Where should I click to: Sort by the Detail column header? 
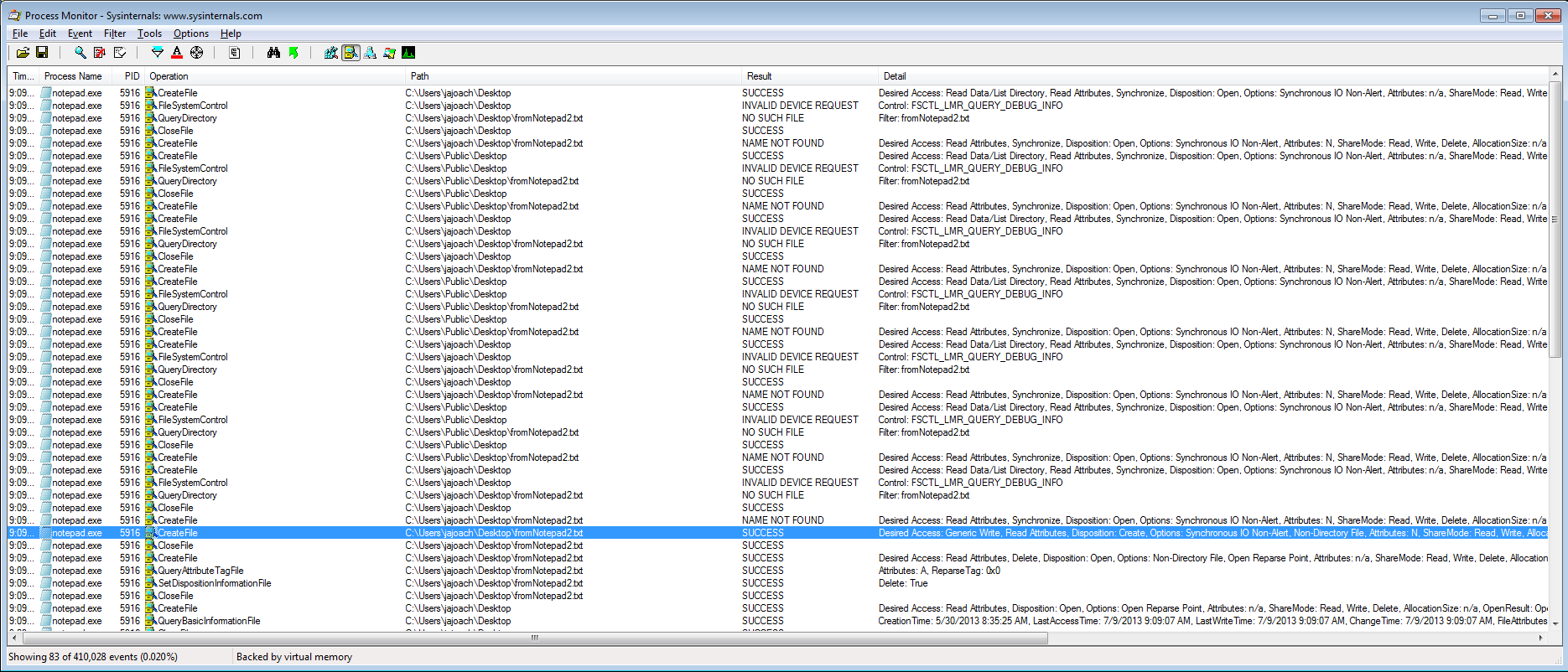click(1213, 76)
